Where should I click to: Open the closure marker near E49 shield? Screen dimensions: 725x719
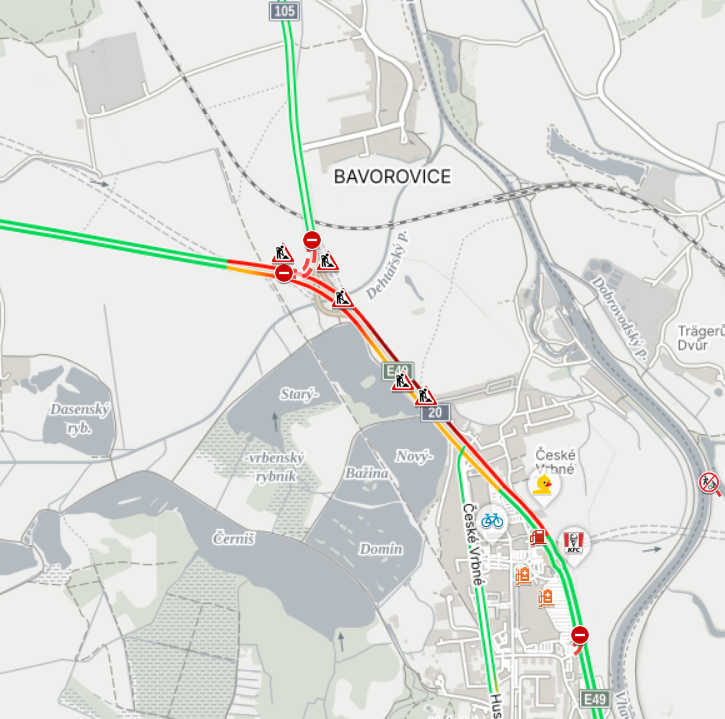(x=580, y=635)
